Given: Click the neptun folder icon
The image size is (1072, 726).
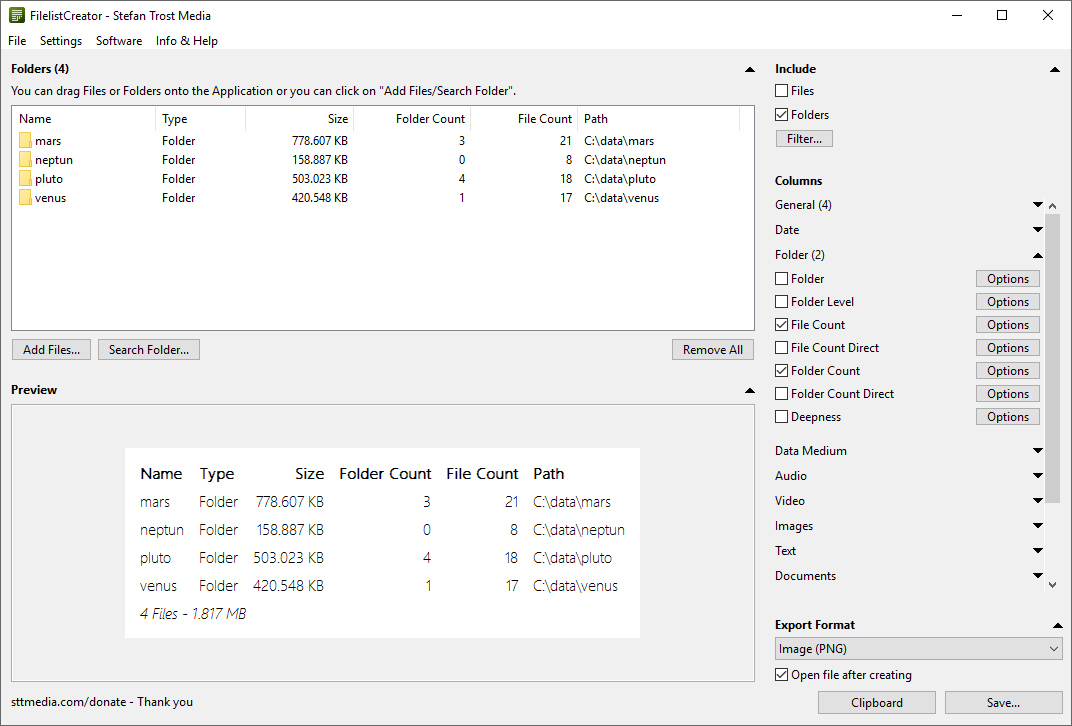Looking at the screenshot, I should 25,159.
